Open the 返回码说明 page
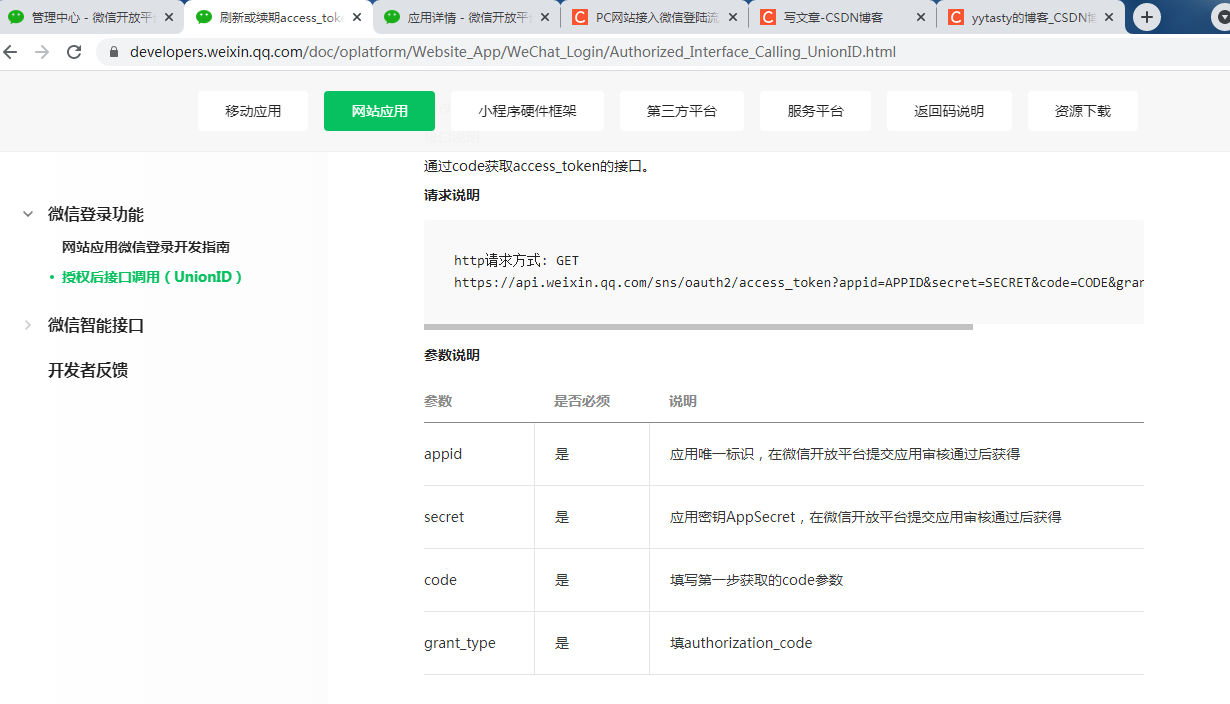1230x704 pixels. click(949, 111)
